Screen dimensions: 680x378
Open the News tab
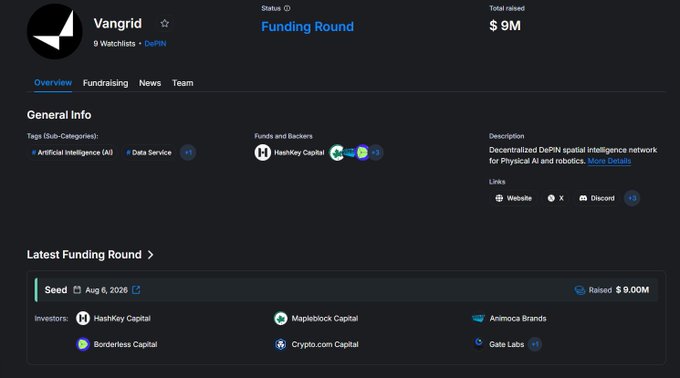coord(150,83)
